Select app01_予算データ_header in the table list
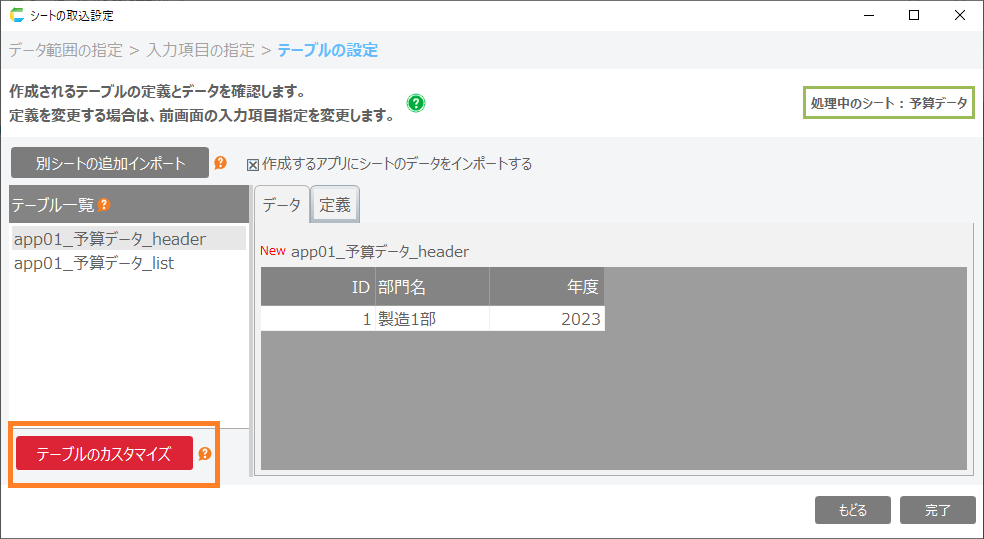 pyautogui.click(x=110, y=239)
